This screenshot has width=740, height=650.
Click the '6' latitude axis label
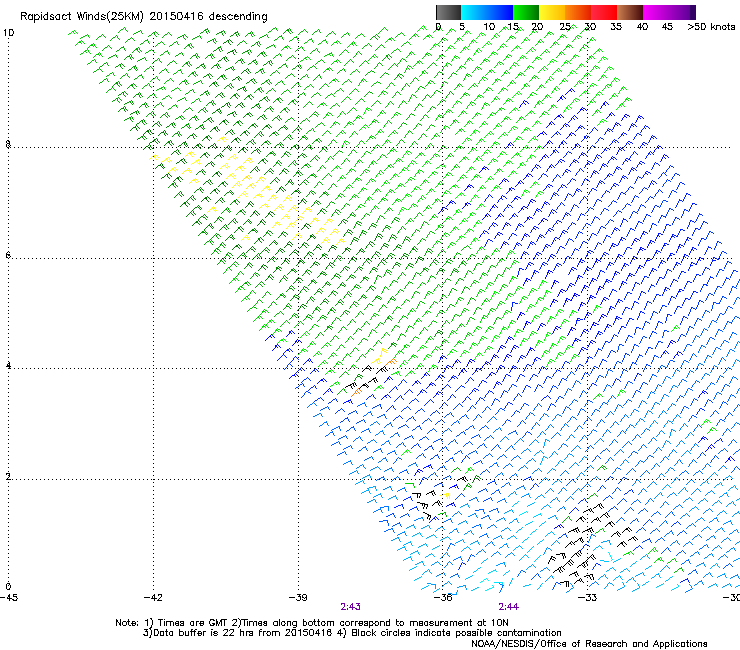(x=8, y=255)
